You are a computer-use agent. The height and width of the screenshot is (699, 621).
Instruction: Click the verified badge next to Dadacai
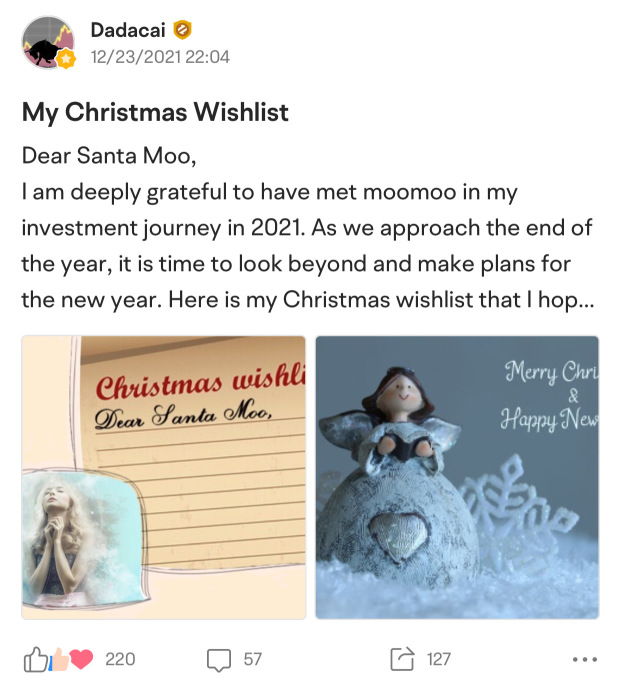[182, 30]
